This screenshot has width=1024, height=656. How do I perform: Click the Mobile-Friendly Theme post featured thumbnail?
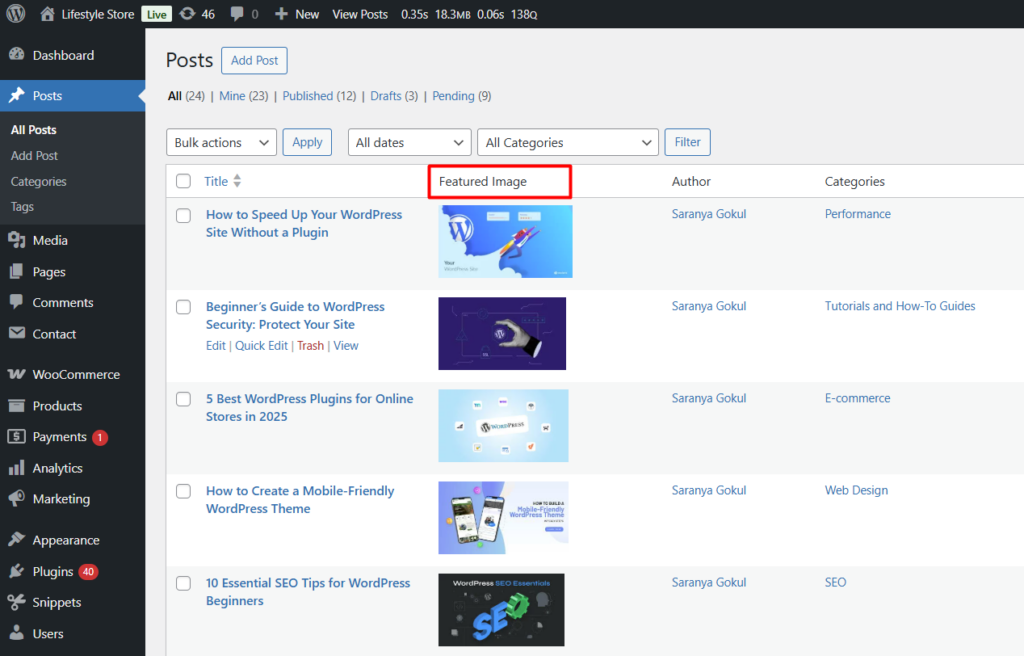(503, 517)
